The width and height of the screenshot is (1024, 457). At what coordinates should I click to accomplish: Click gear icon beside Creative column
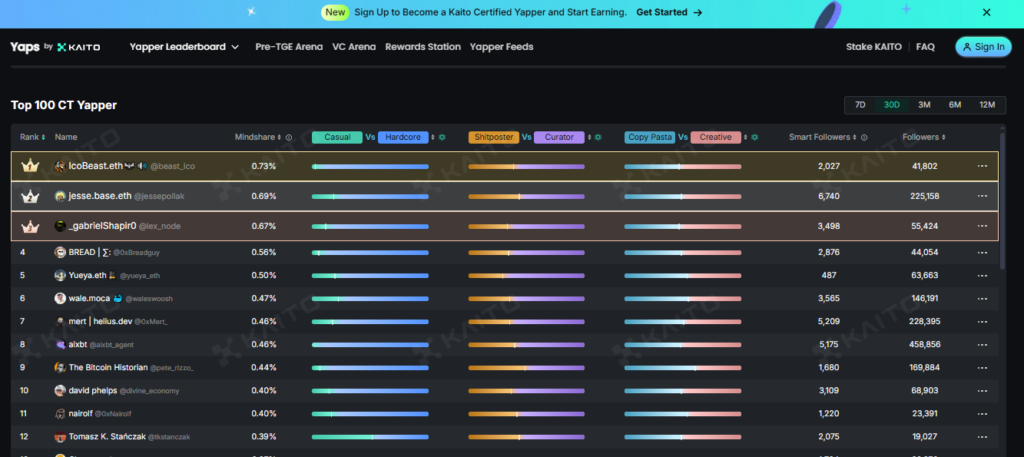(754, 137)
